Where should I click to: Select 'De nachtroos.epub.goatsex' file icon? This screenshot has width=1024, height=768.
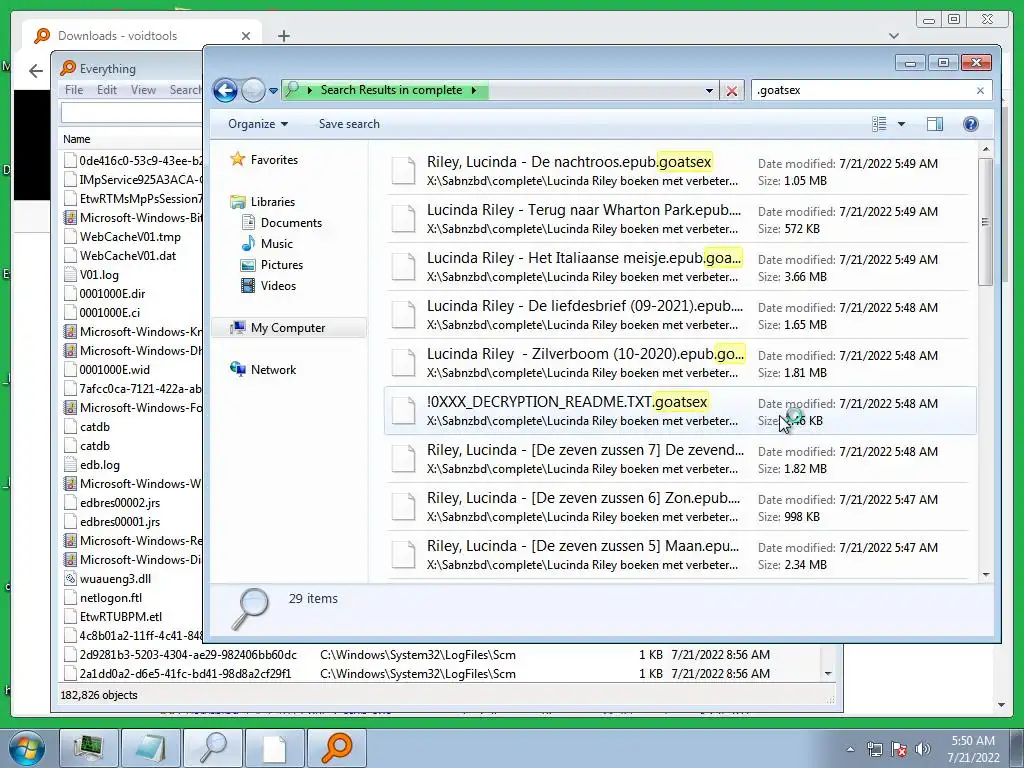(x=403, y=171)
